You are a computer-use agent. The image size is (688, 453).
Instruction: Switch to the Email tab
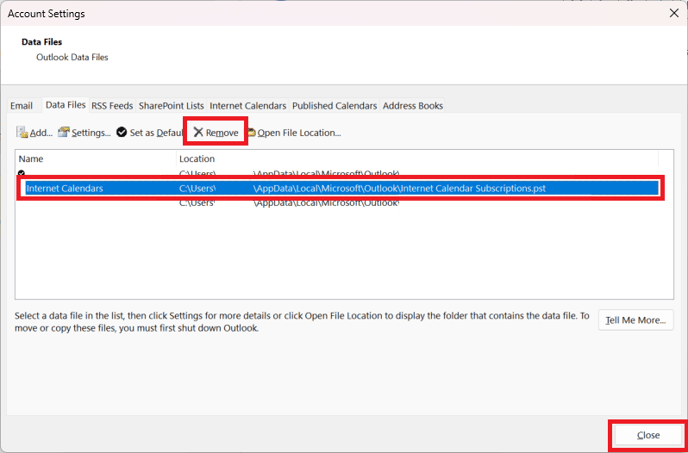(22, 106)
